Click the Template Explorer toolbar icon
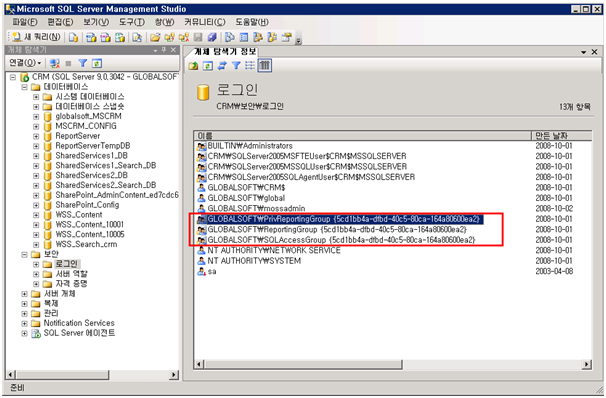The height and width of the screenshot is (398, 606). [x=272, y=37]
